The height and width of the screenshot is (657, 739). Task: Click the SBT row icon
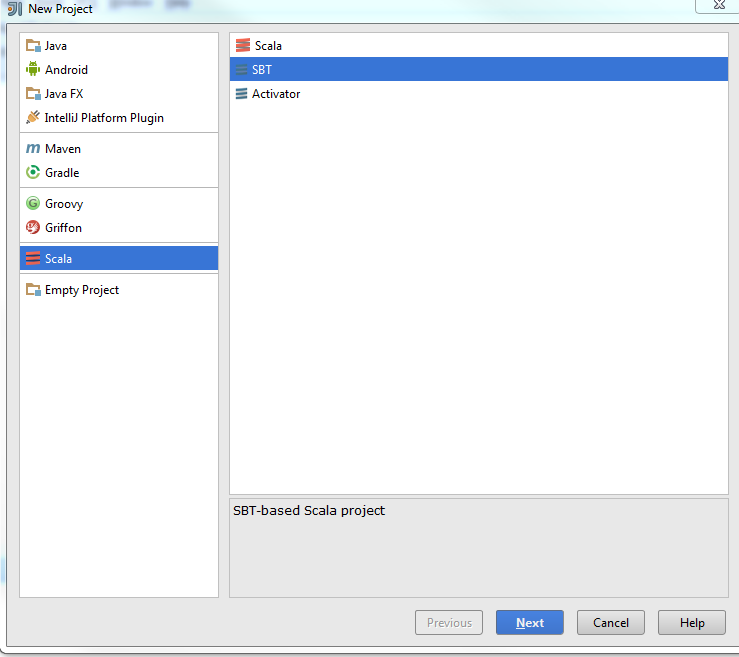click(241, 70)
